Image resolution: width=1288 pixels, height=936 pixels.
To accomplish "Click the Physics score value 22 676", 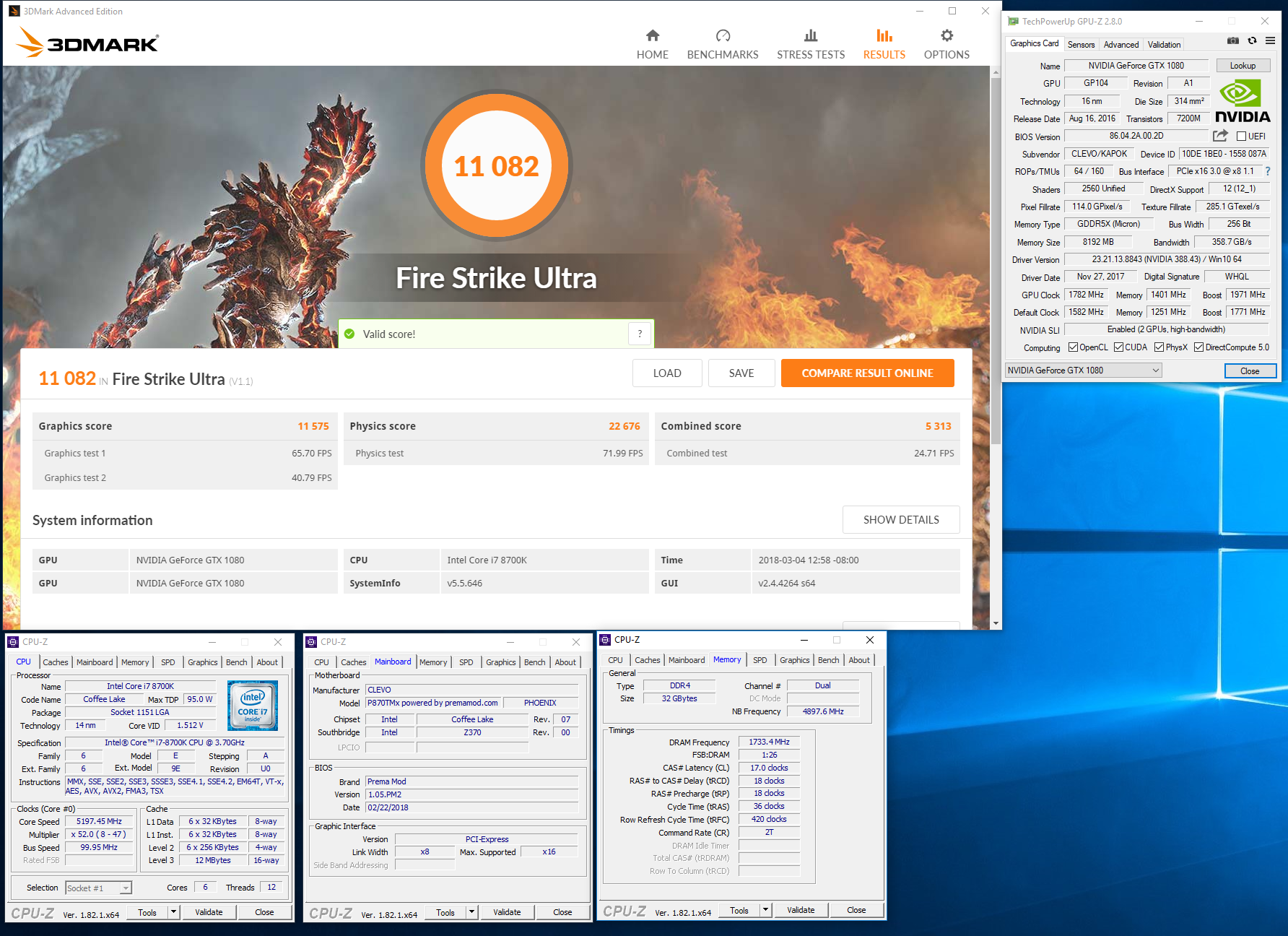I will (624, 426).
